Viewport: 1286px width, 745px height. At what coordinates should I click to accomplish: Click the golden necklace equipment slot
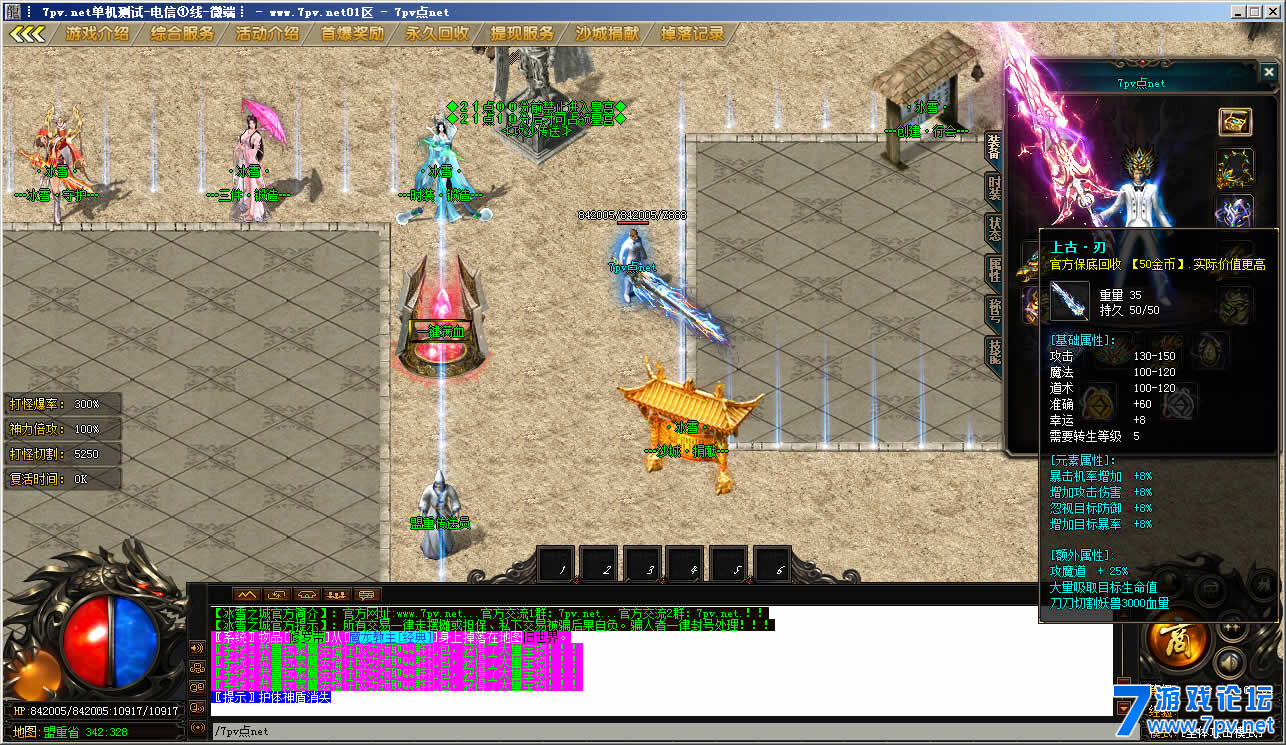click(x=1235, y=167)
